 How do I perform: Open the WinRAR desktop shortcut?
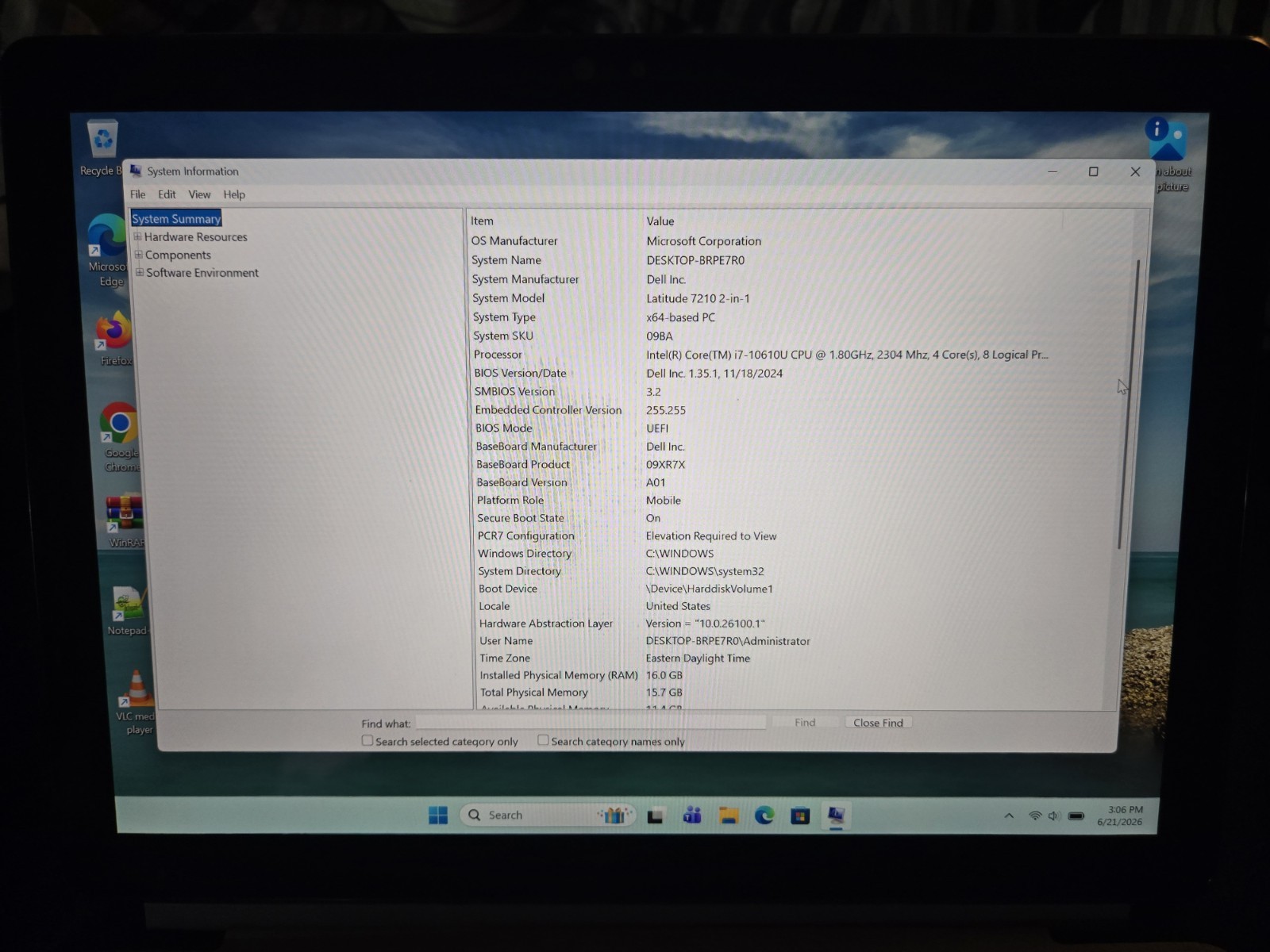[x=125, y=520]
